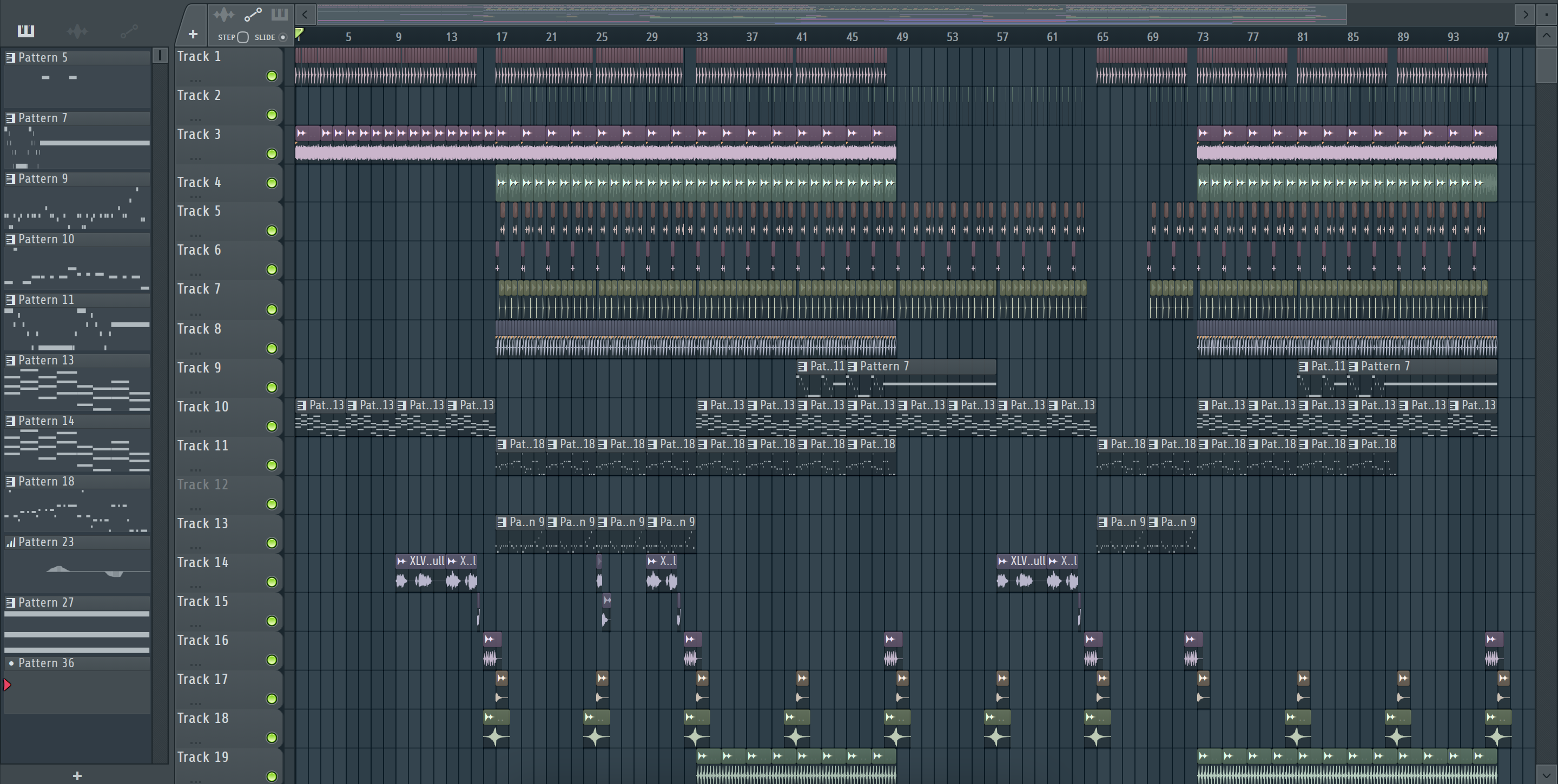Click the red current-pattern arrow under Pattern 36
1558x784 pixels.
[x=6, y=685]
